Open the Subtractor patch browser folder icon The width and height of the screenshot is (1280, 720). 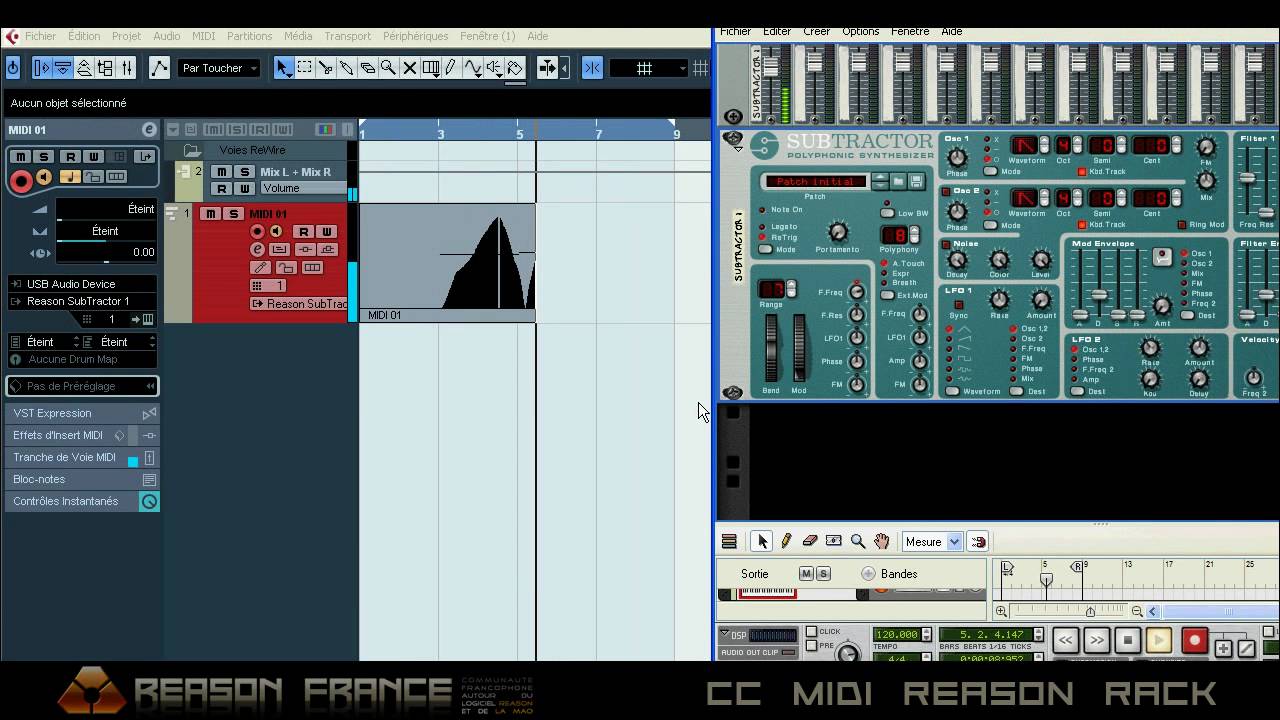(x=899, y=181)
